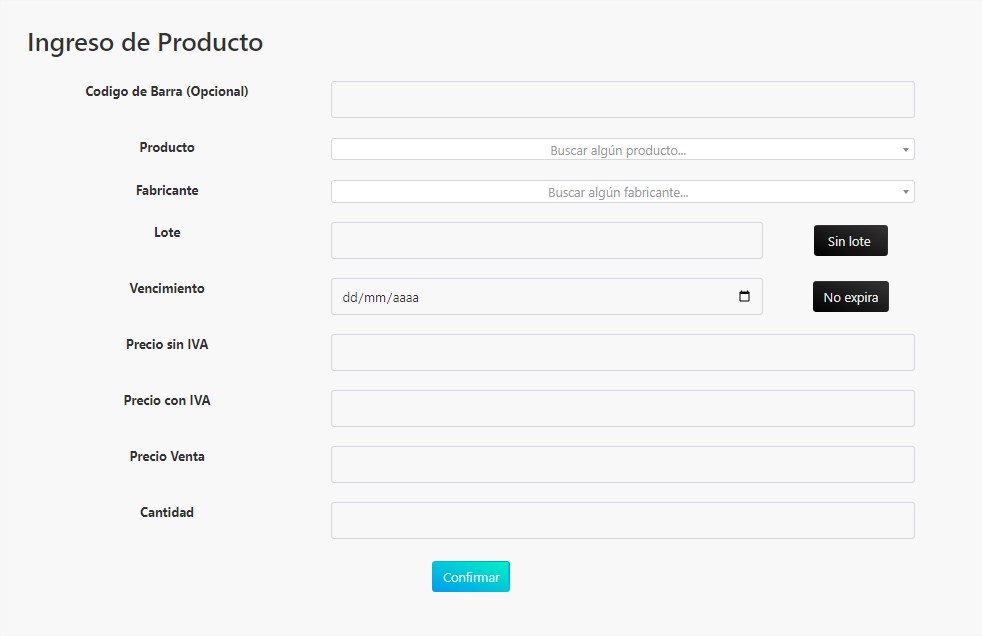The image size is (982, 636).
Task: Focus the Vencimiento date field
Action: point(547,297)
